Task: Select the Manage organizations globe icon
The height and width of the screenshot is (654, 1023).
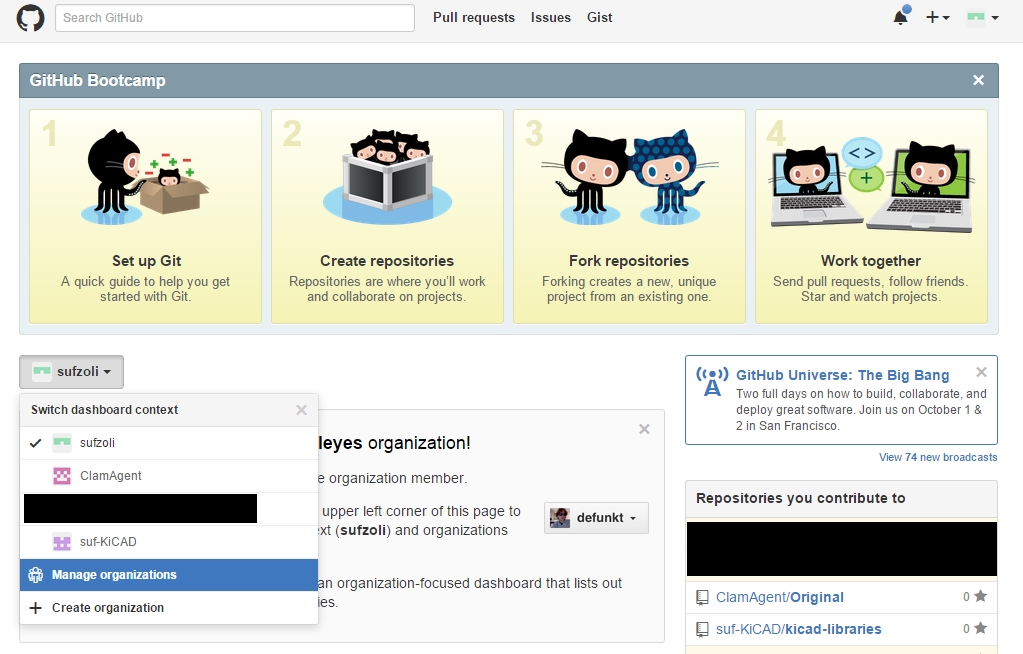Action: [37, 575]
